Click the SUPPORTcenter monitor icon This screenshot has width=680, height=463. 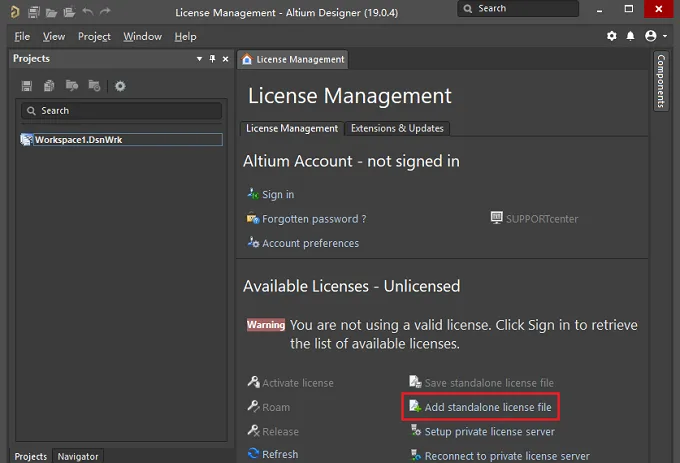coord(497,217)
